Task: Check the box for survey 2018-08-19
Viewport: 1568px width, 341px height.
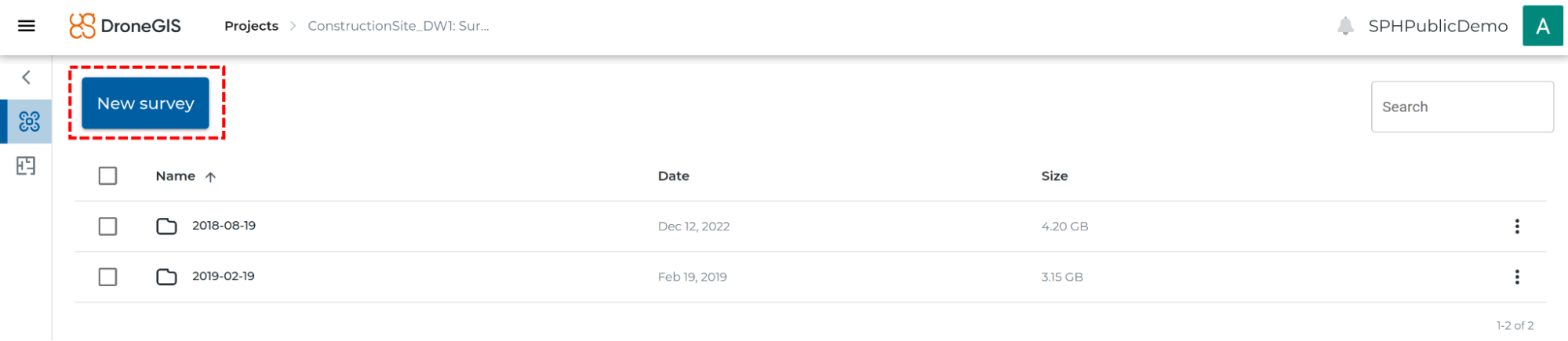Action: [108, 227]
